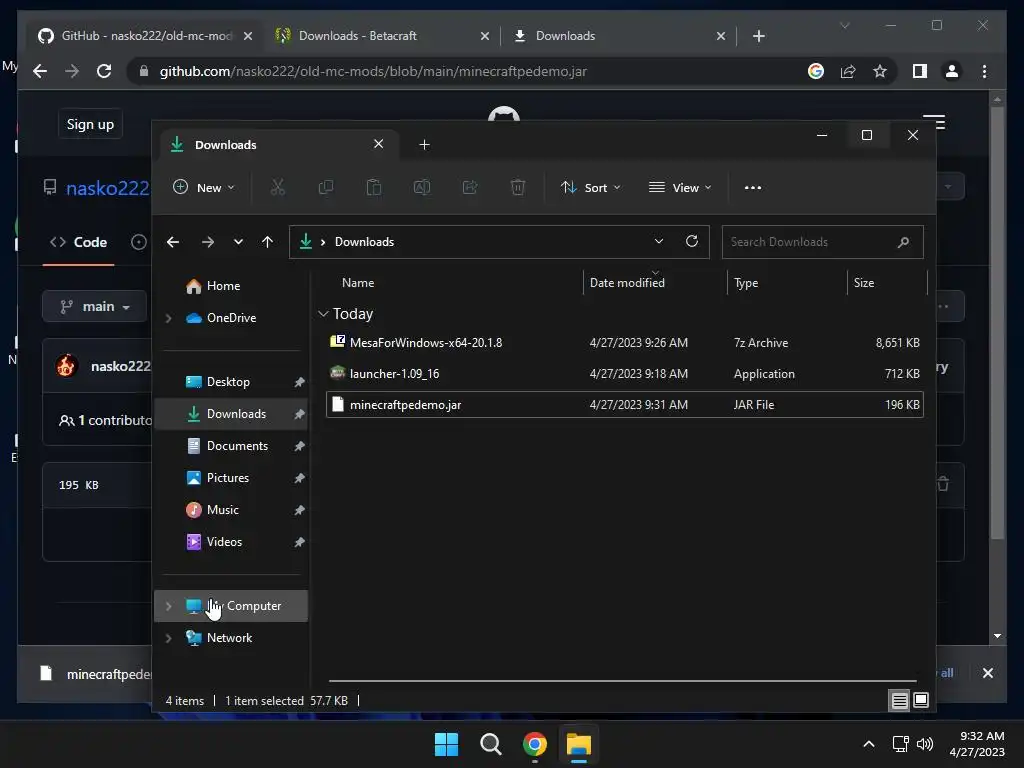The height and width of the screenshot is (768, 1024).
Task: Click the Delete trash icon in Explorer toolbar
Action: (518, 187)
